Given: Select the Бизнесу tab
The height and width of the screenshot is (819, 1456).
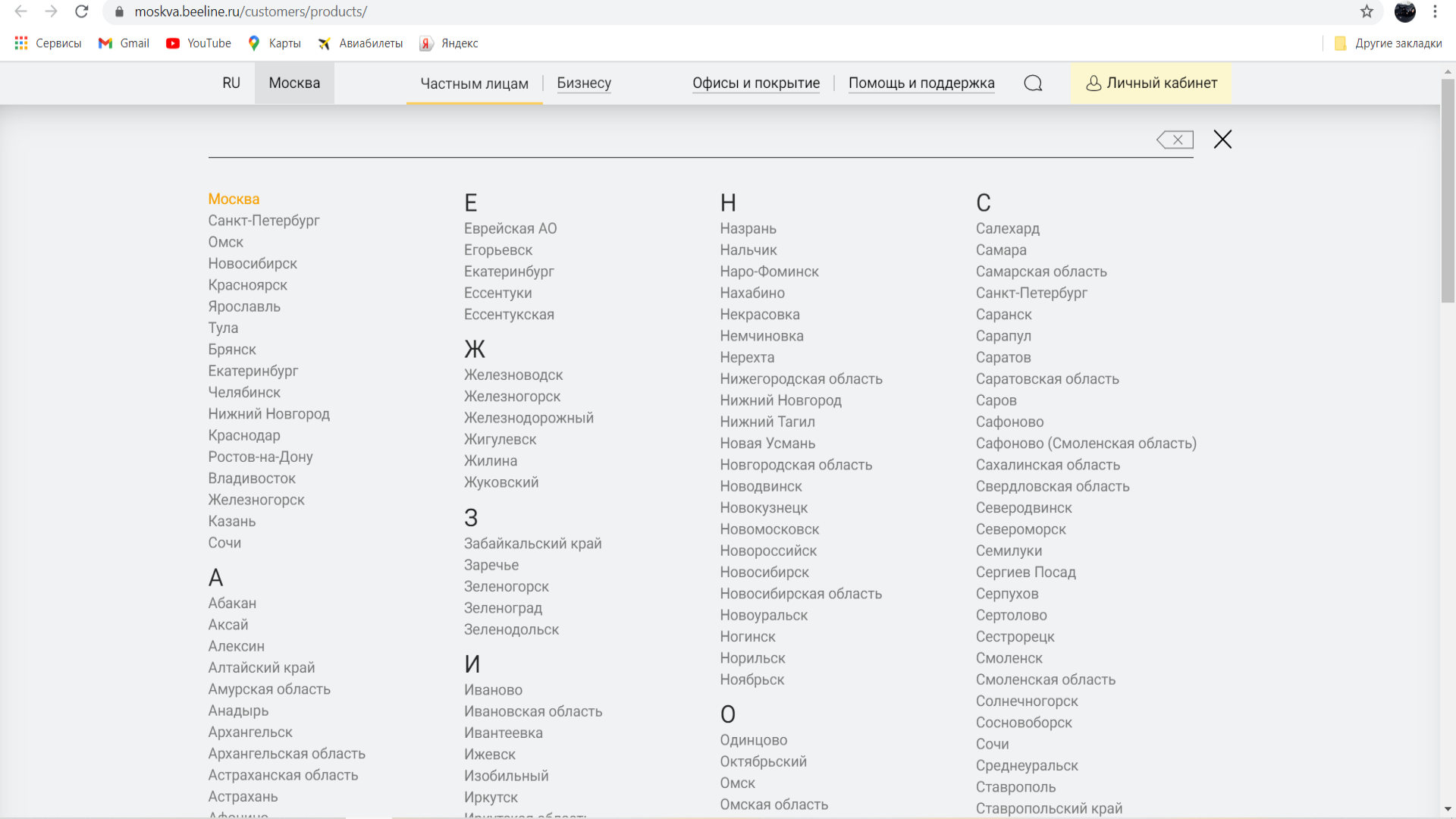Looking at the screenshot, I should click(x=584, y=83).
